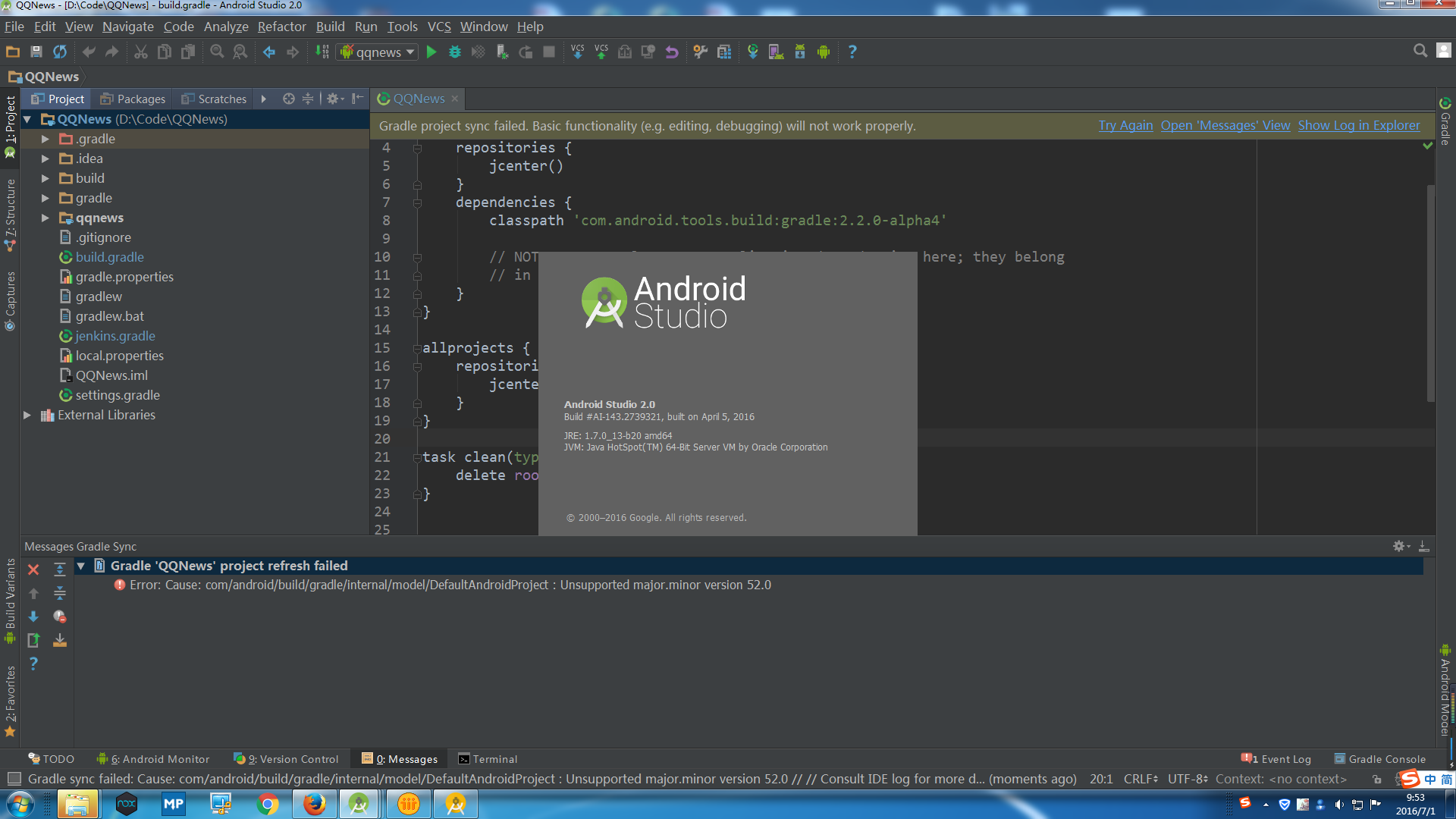Open Project Structure toolbar icon
This screenshot has width=1456, height=819.
coord(724,52)
